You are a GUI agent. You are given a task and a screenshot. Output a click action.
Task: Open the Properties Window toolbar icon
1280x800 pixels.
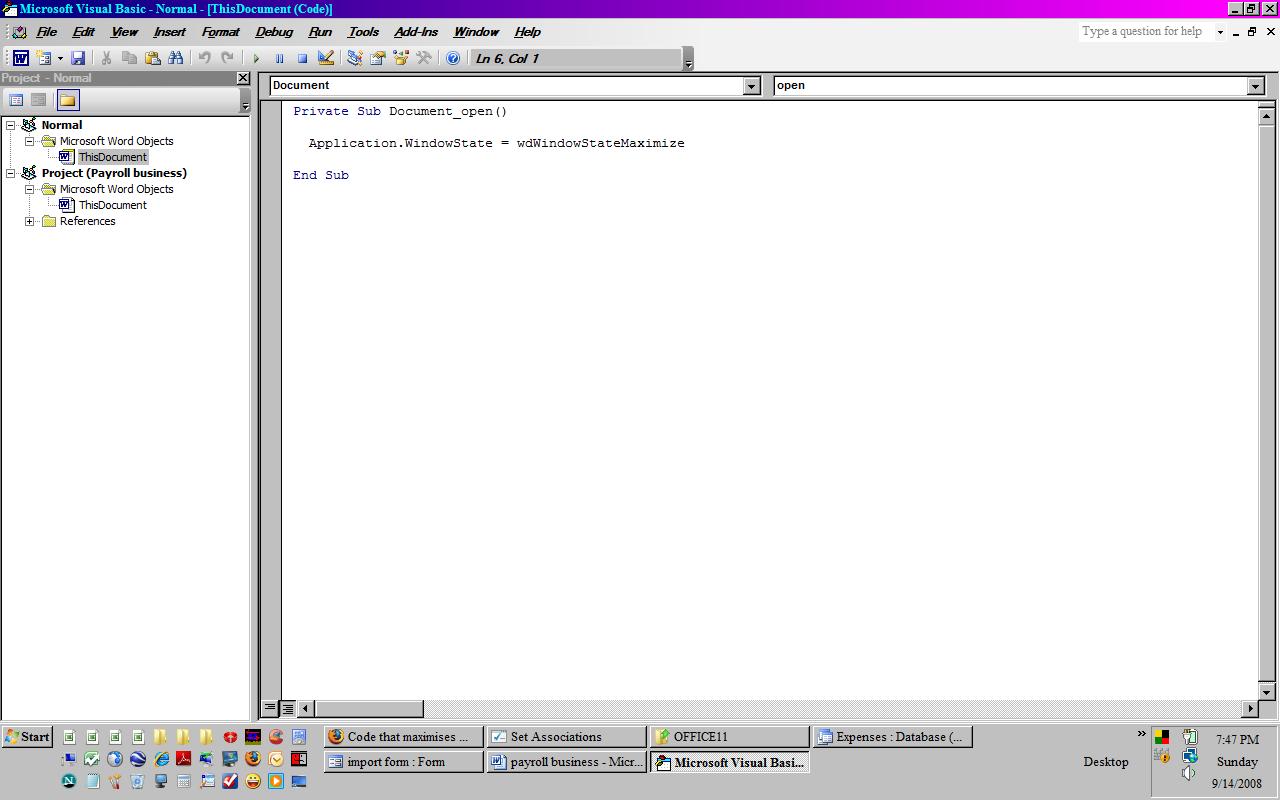pos(377,58)
